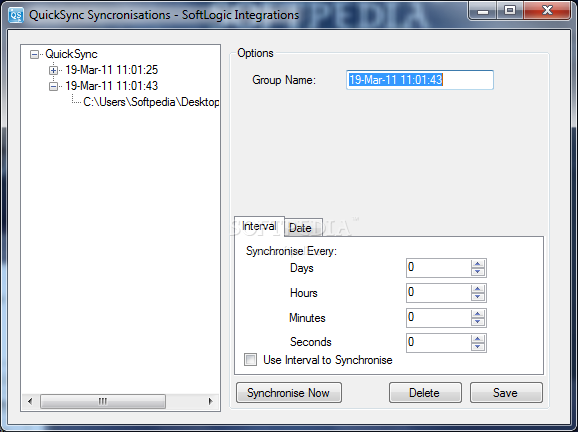Viewport: 578px width, 432px height.
Task: Click inside the Minutes number field
Action: pos(438,318)
